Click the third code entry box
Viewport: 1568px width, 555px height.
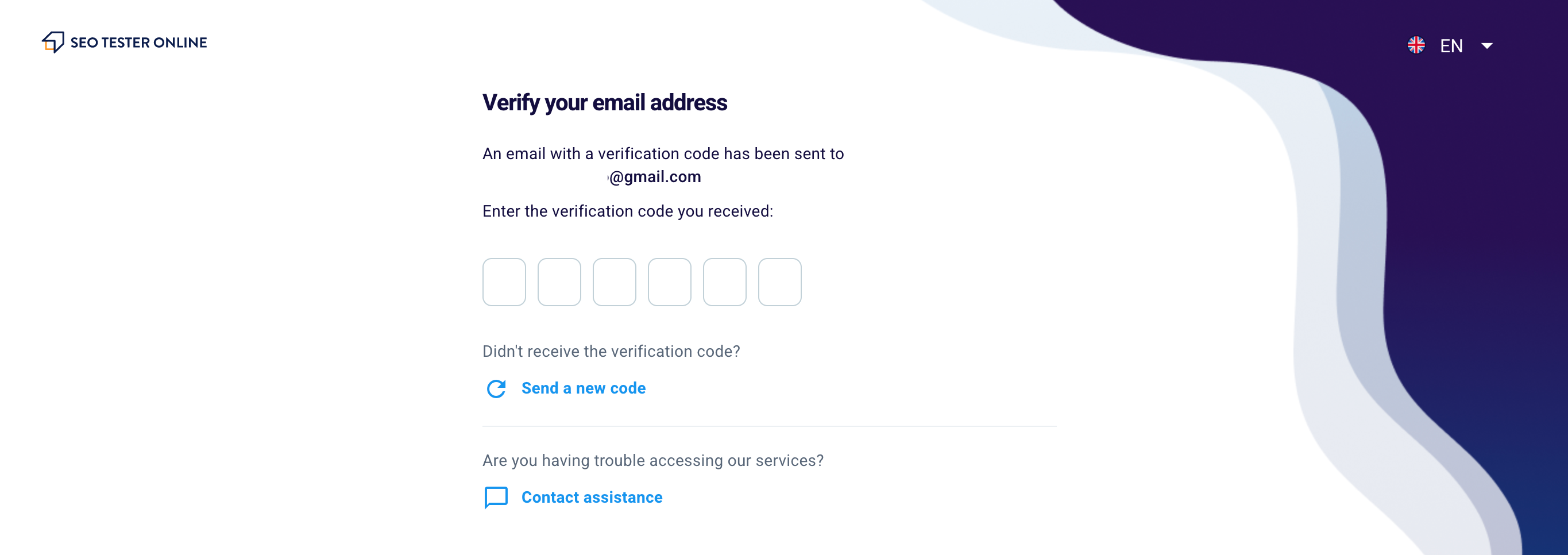(614, 282)
